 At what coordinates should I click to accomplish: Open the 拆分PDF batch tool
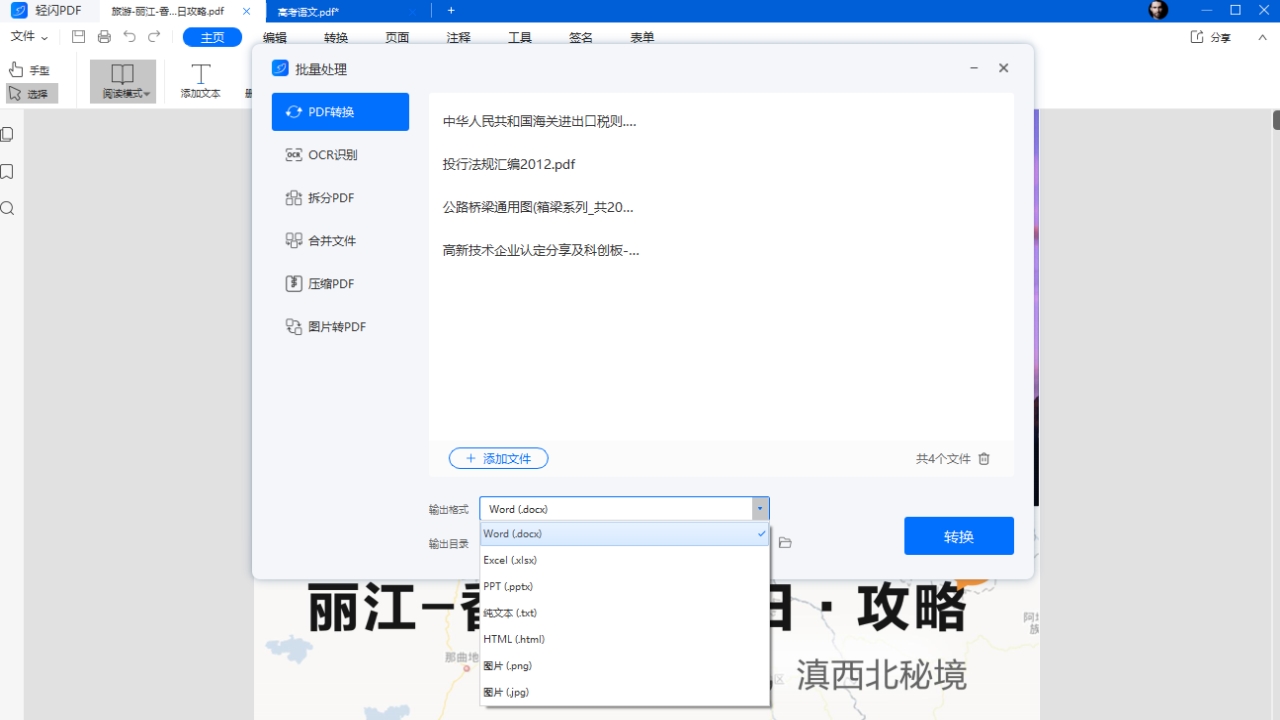click(x=329, y=197)
